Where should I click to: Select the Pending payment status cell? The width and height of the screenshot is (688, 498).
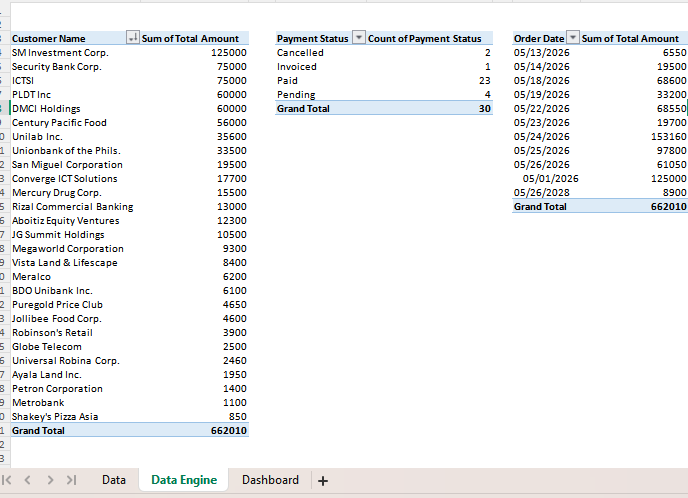320,95
